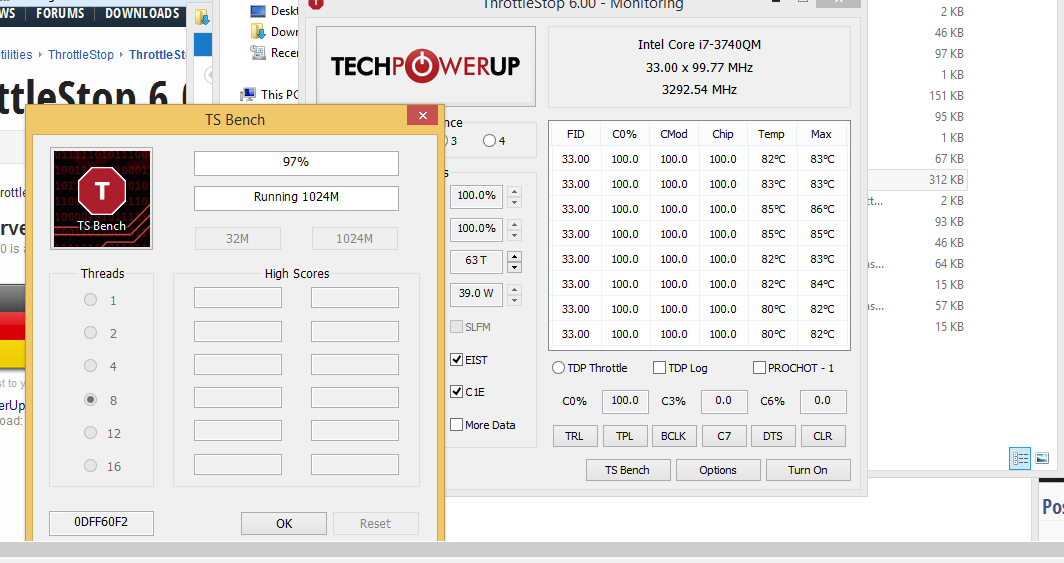
Task: Select the TDP Throttle radio button
Action: coord(558,368)
